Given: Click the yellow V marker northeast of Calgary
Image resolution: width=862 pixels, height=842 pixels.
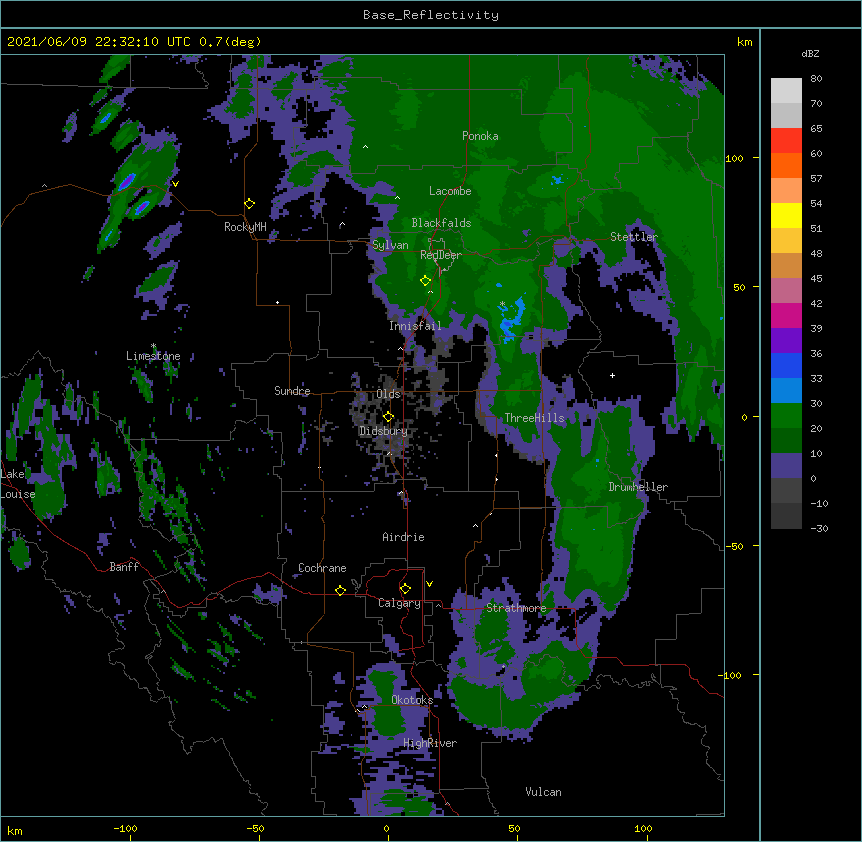Looking at the screenshot, I should pos(429,584).
